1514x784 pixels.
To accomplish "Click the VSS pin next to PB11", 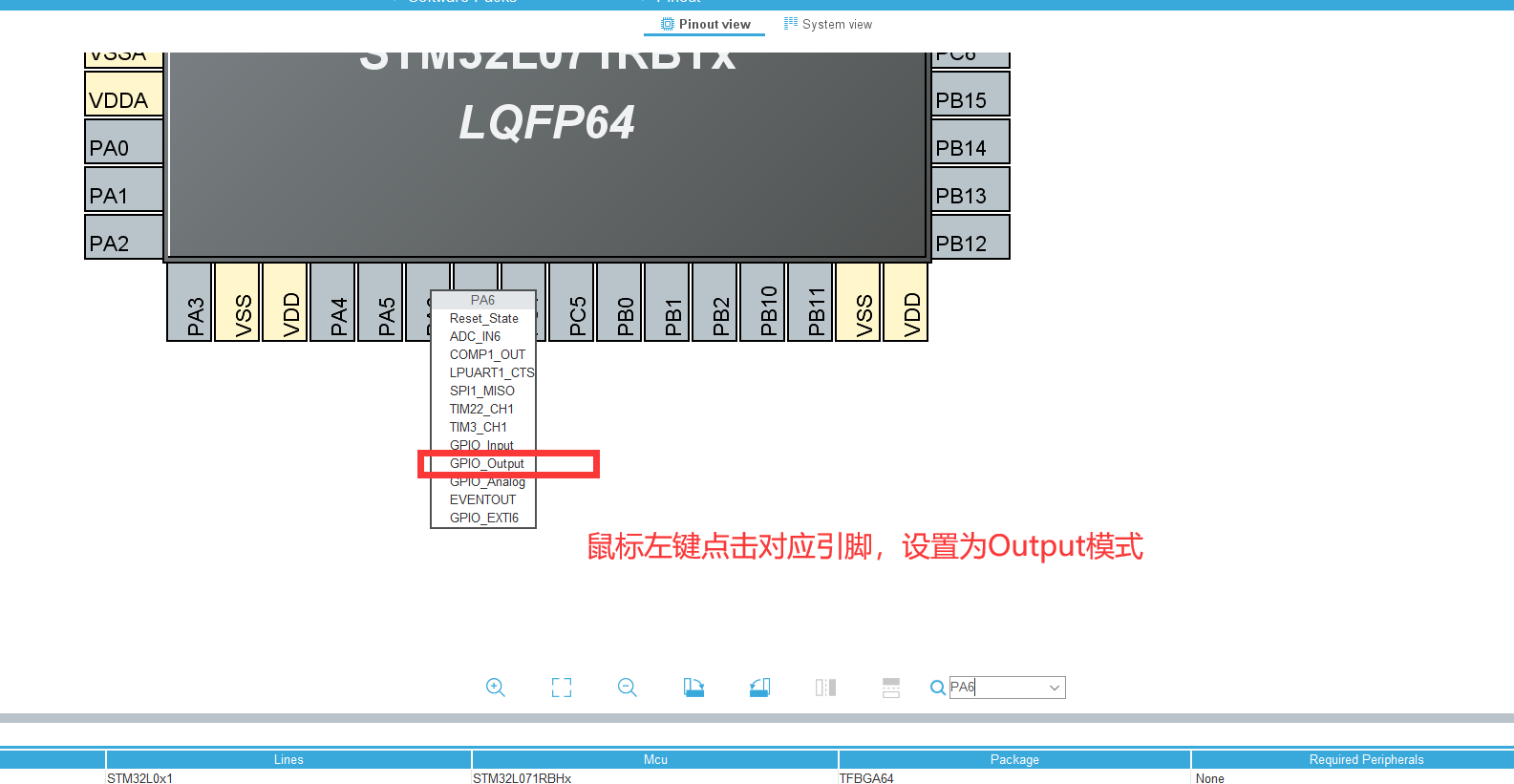I will point(858,302).
